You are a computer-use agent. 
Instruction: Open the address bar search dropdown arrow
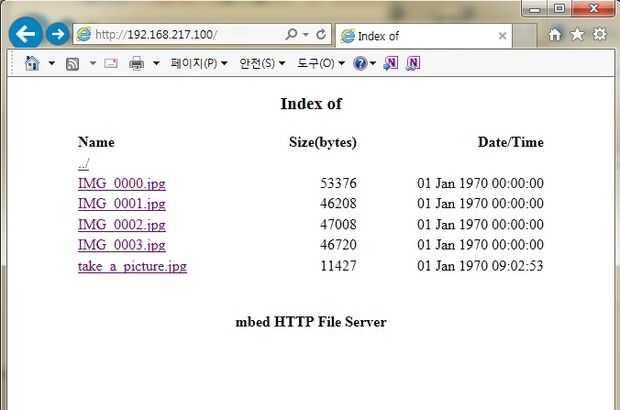click(x=306, y=34)
